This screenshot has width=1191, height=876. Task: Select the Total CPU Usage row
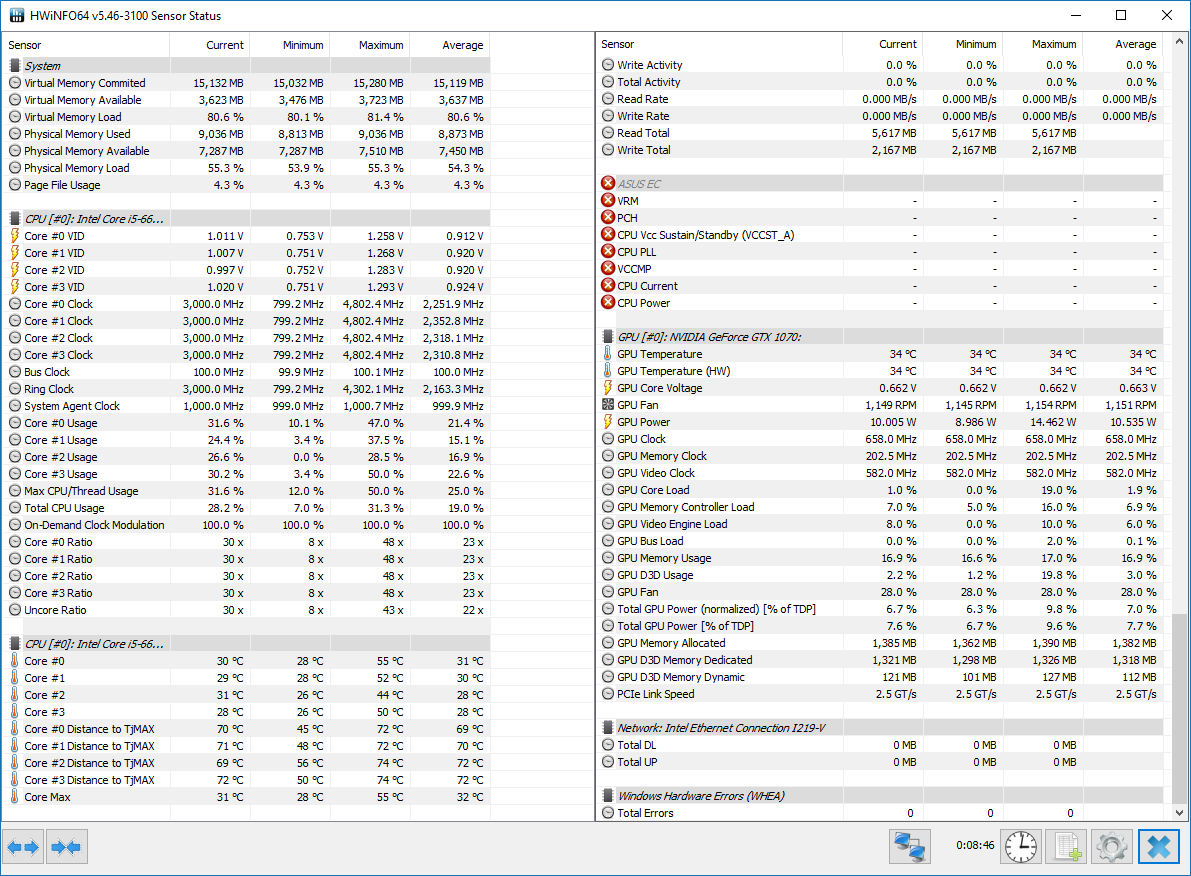[64, 508]
